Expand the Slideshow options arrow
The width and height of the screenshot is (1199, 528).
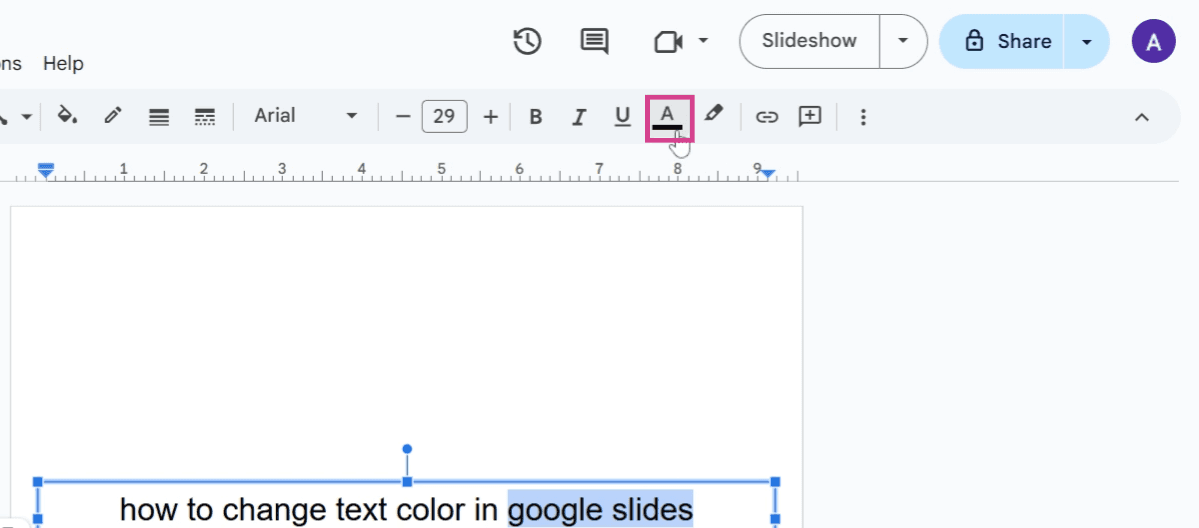click(x=903, y=41)
